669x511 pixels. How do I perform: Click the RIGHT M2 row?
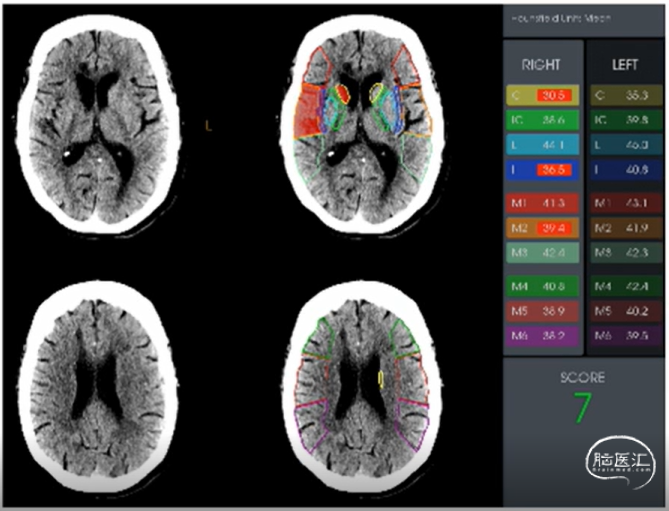pyautogui.click(x=542, y=228)
